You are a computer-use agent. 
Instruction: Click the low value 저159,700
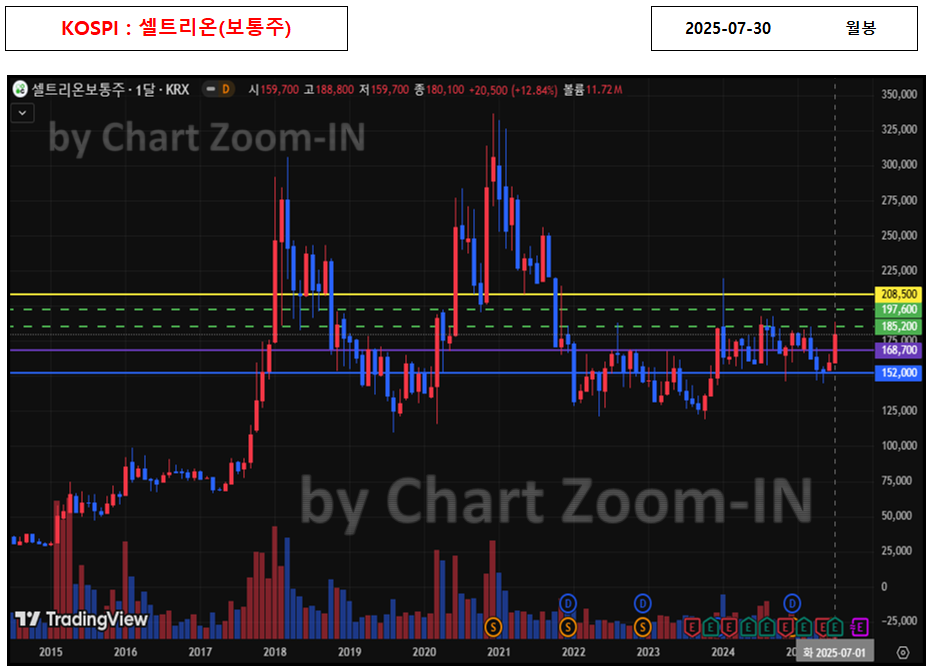click(384, 90)
